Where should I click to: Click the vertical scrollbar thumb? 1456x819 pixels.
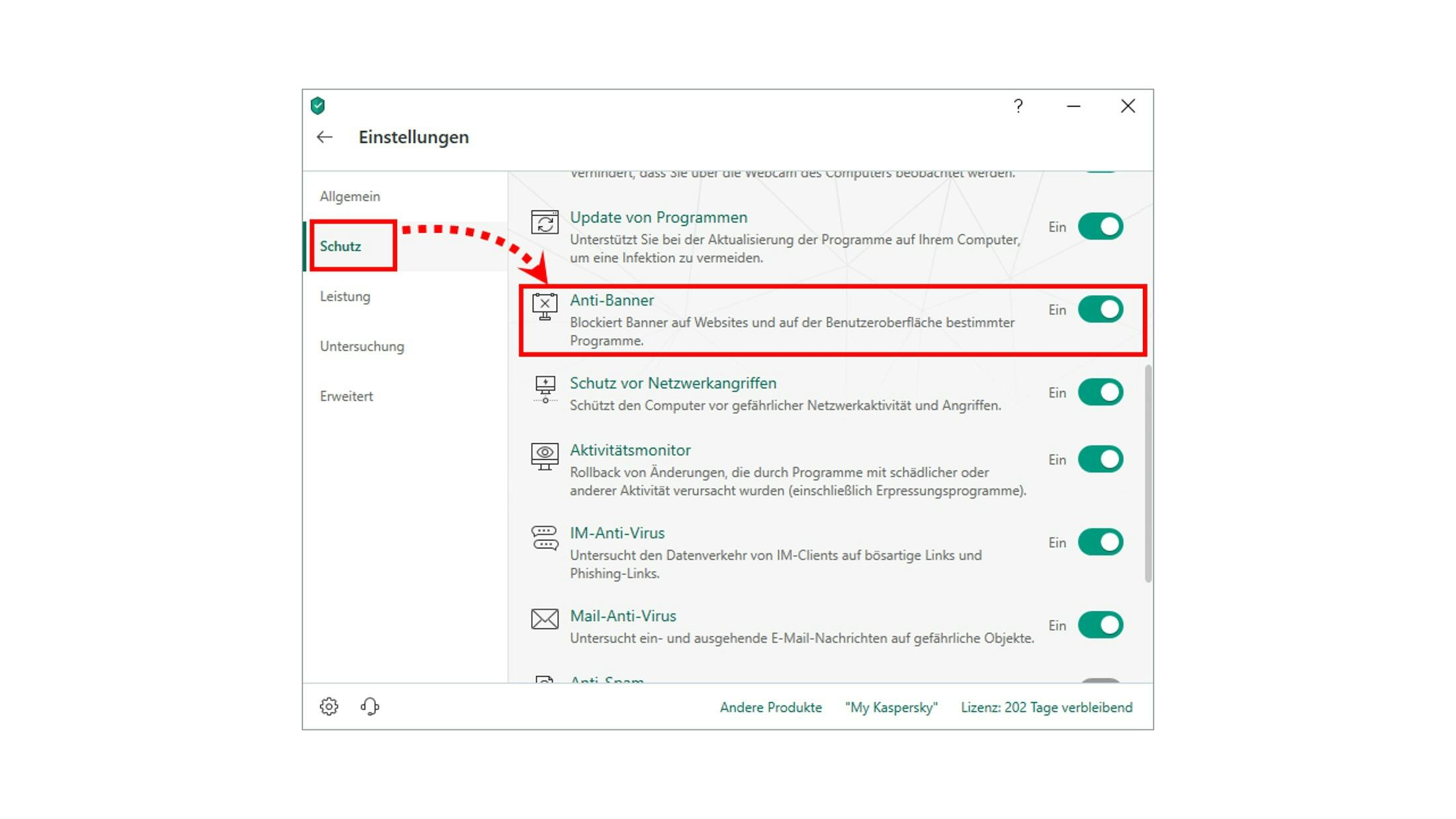coord(1148,474)
